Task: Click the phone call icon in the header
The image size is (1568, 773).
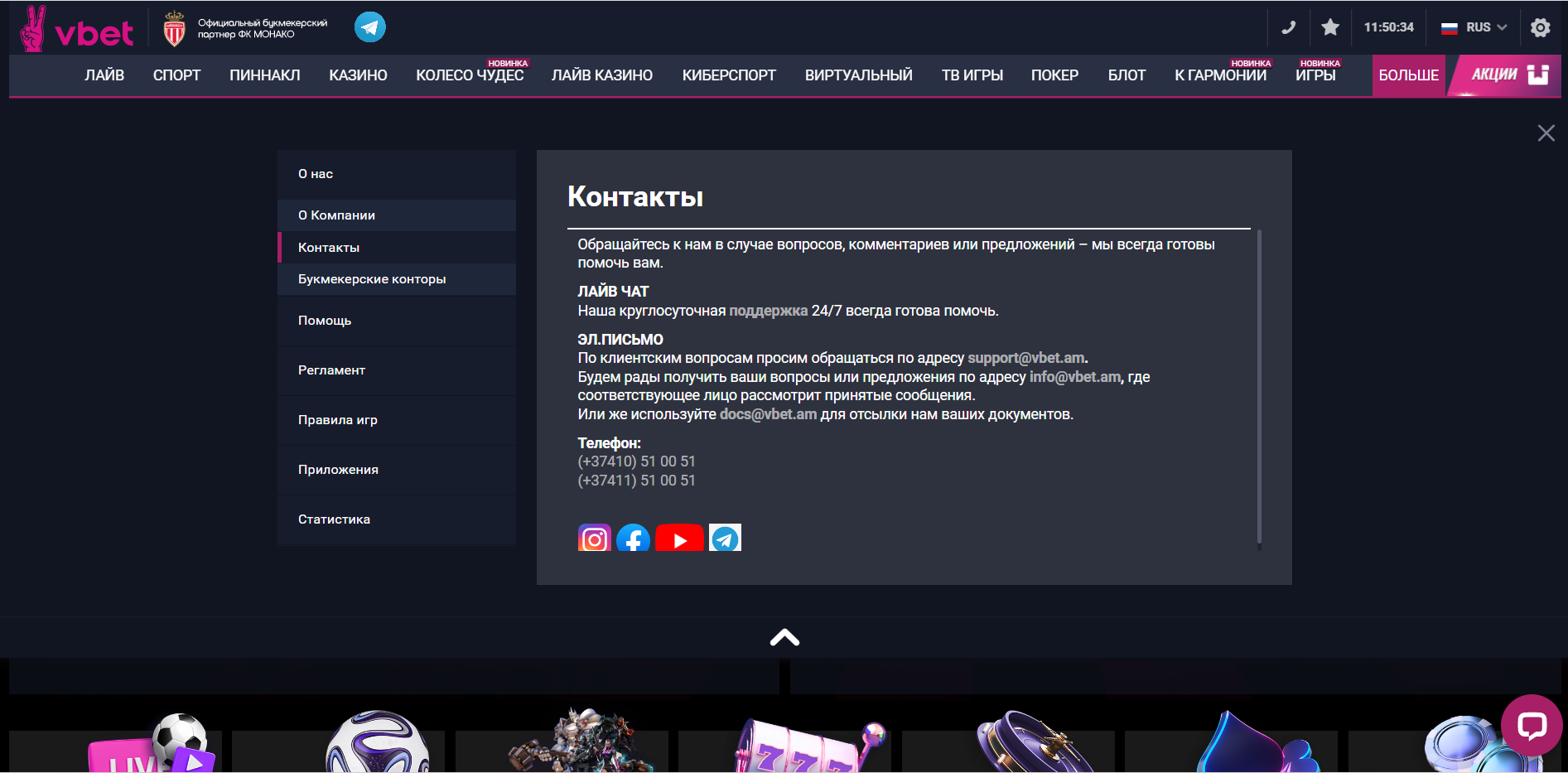Action: pos(1289,27)
